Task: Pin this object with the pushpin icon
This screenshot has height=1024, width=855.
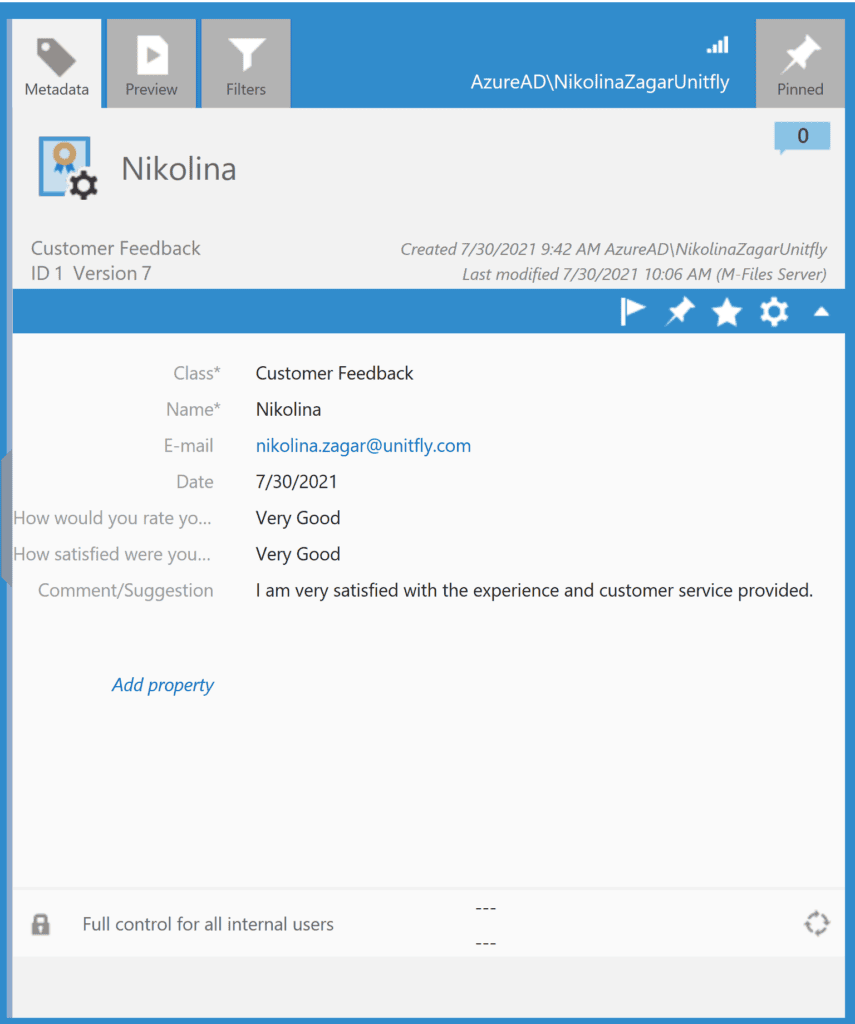Action: click(x=680, y=312)
